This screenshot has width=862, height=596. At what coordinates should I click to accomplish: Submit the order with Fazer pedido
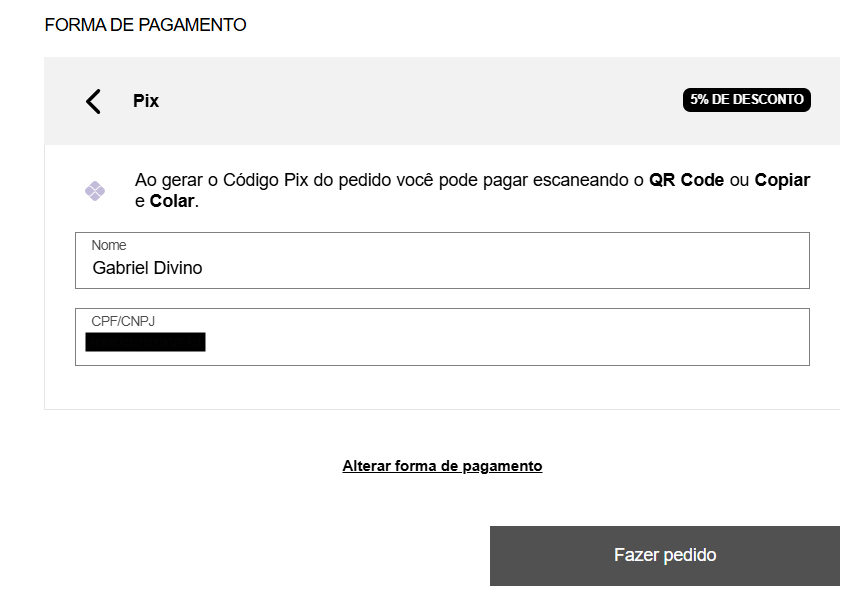tap(665, 555)
